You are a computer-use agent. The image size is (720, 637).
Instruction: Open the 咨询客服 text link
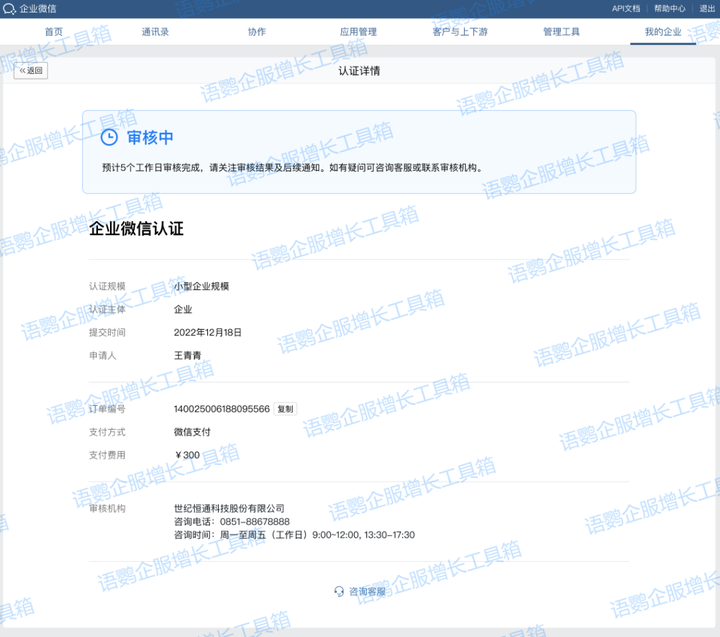pos(367,591)
